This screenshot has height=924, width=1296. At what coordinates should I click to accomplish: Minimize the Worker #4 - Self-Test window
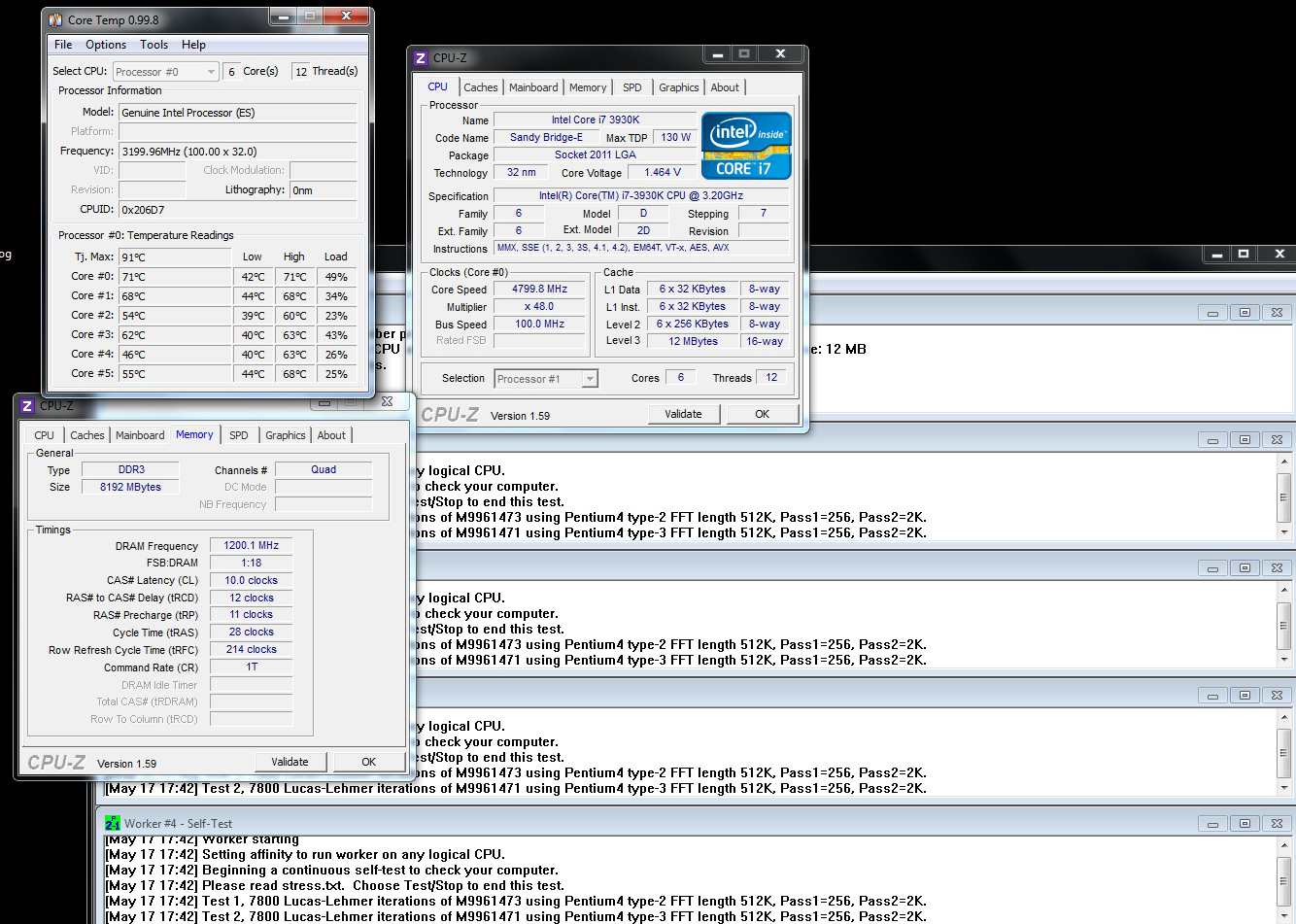(1212, 824)
